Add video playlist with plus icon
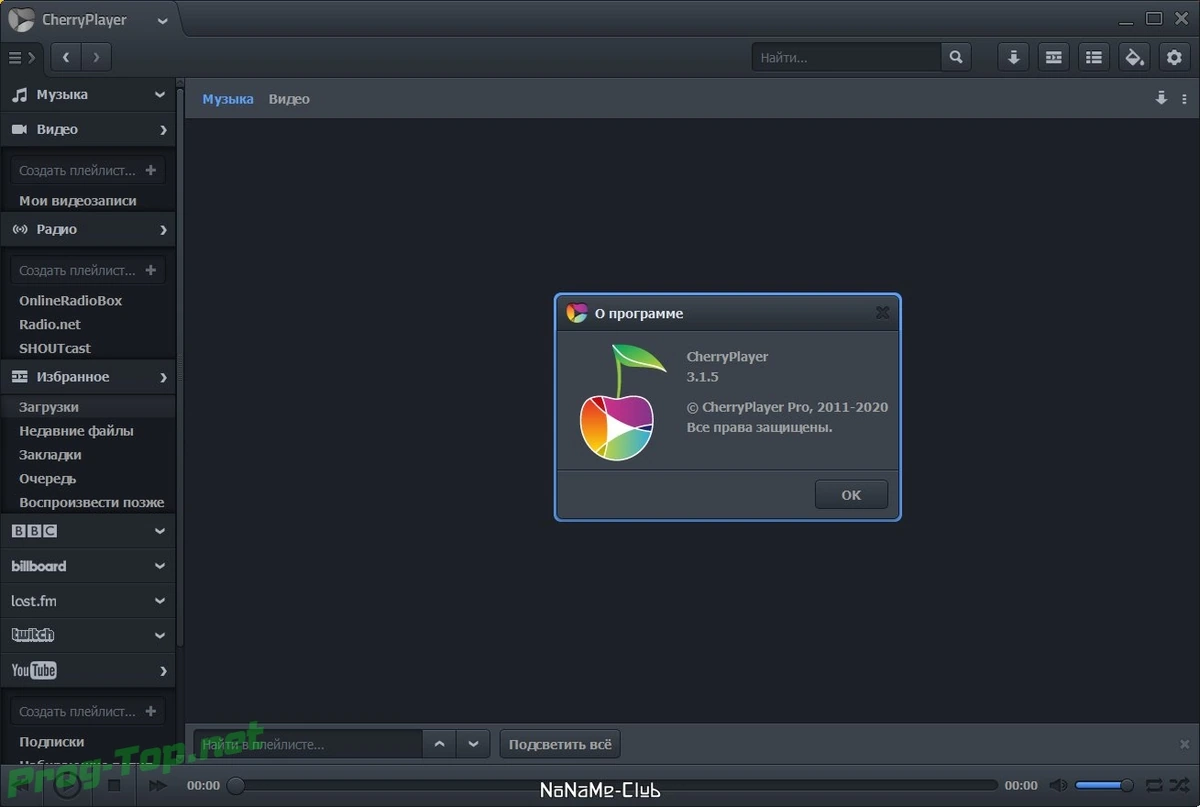The width and height of the screenshot is (1200, 807). pyautogui.click(x=151, y=170)
